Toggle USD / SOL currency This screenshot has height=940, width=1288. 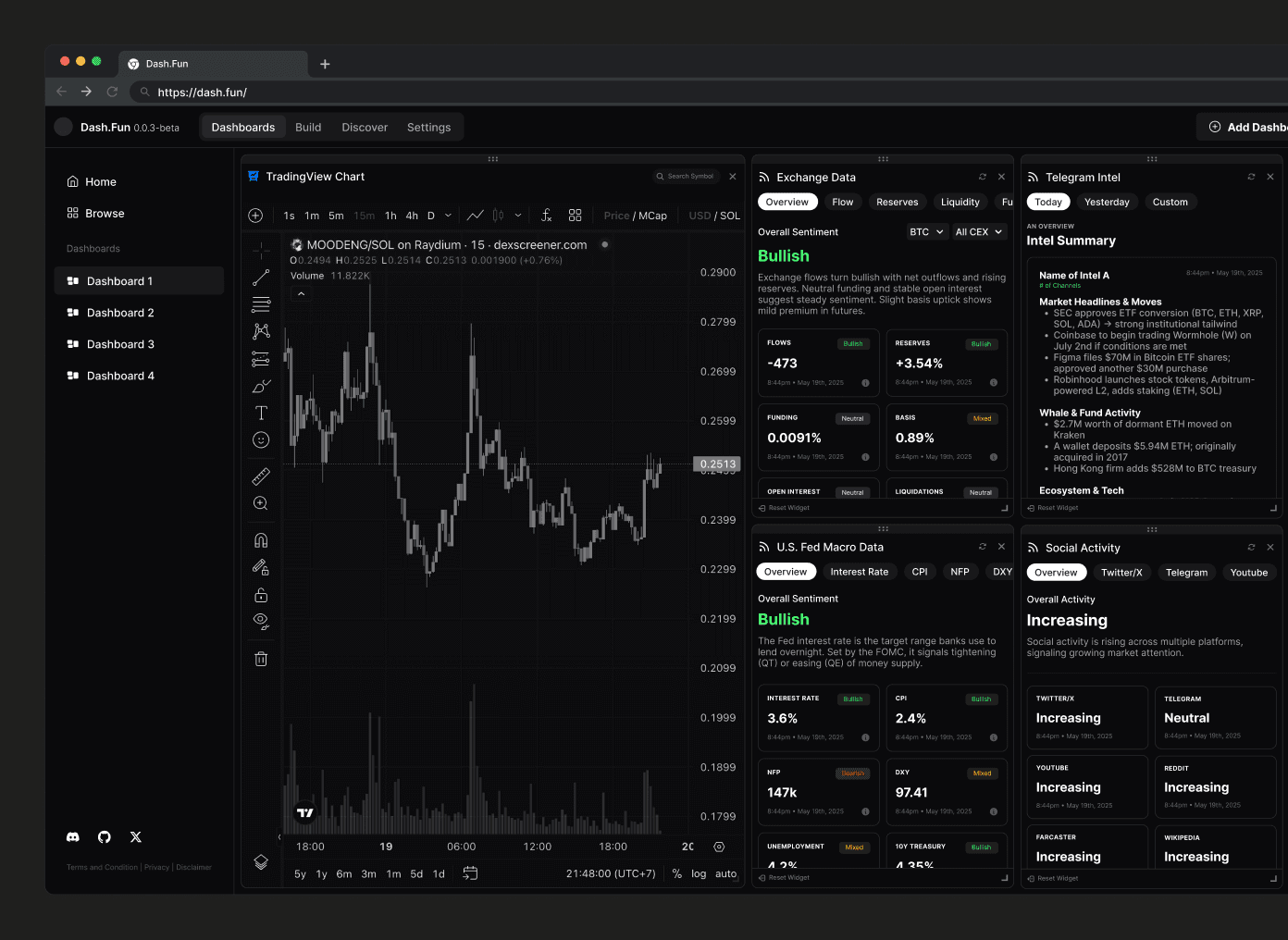pyautogui.click(x=714, y=216)
